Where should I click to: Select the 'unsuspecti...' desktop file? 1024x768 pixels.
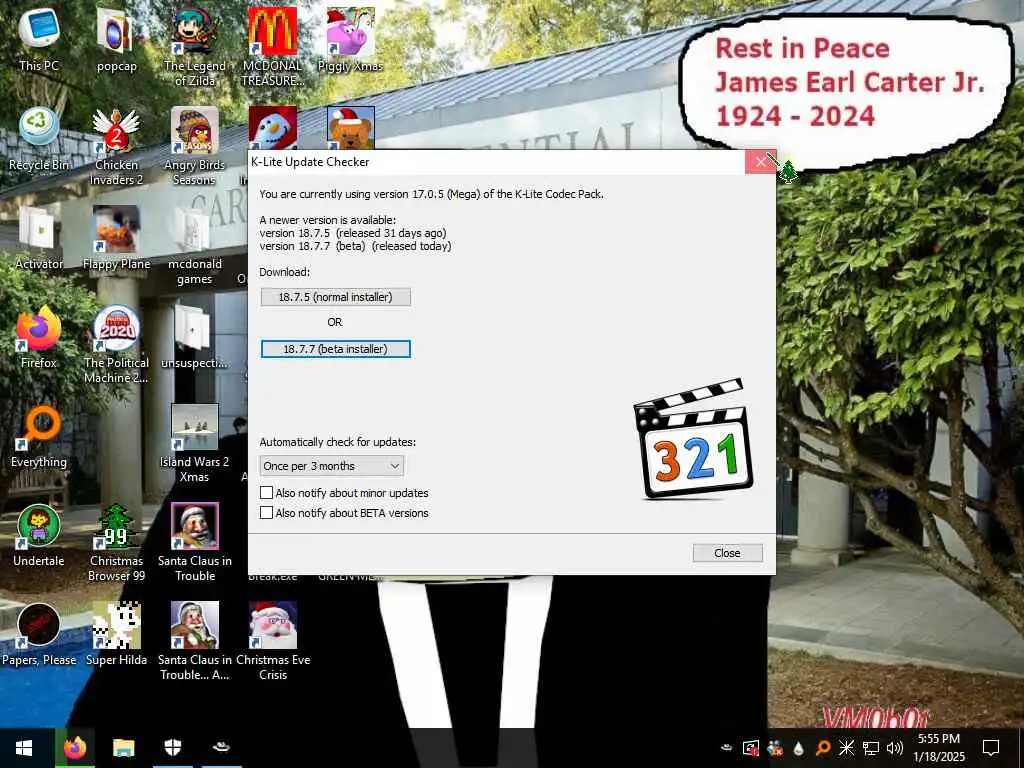click(x=195, y=337)
